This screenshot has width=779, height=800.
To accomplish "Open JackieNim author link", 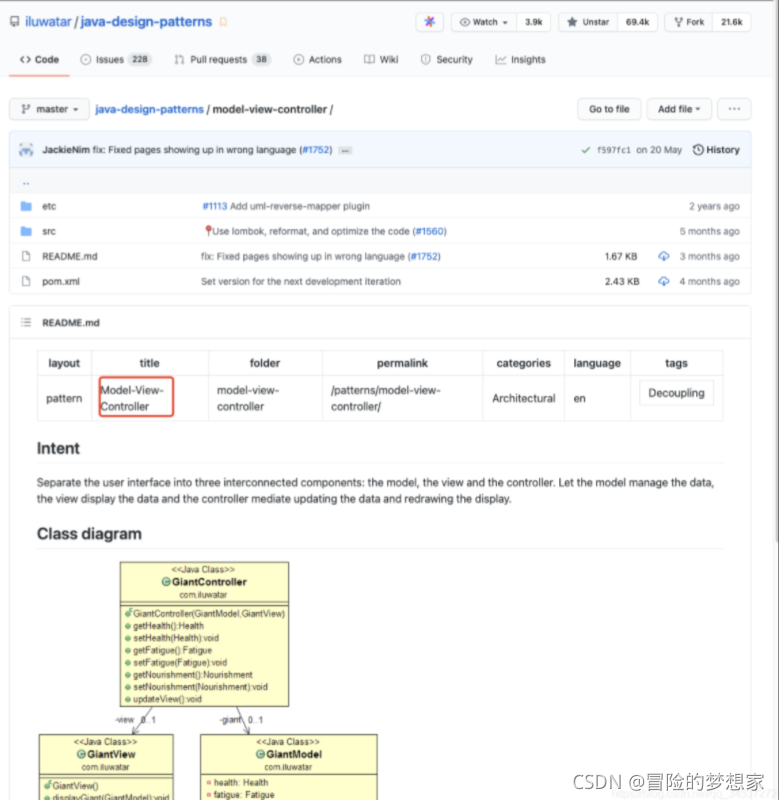I will [66, 150].
